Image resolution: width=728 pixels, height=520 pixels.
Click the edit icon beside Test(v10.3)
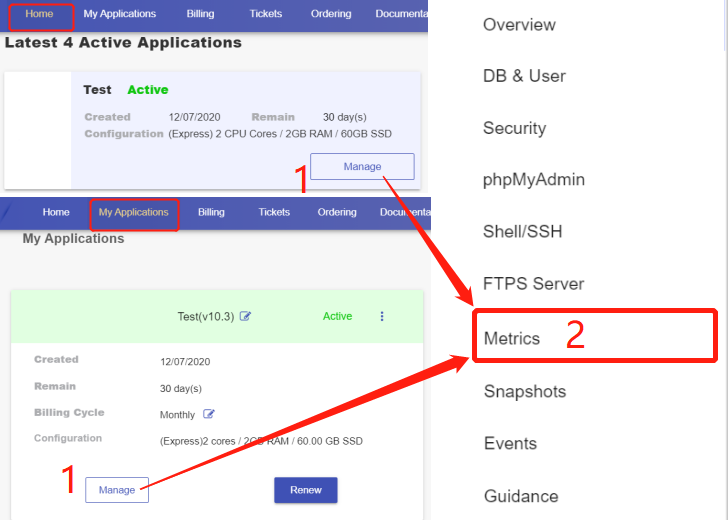(246, 317)
